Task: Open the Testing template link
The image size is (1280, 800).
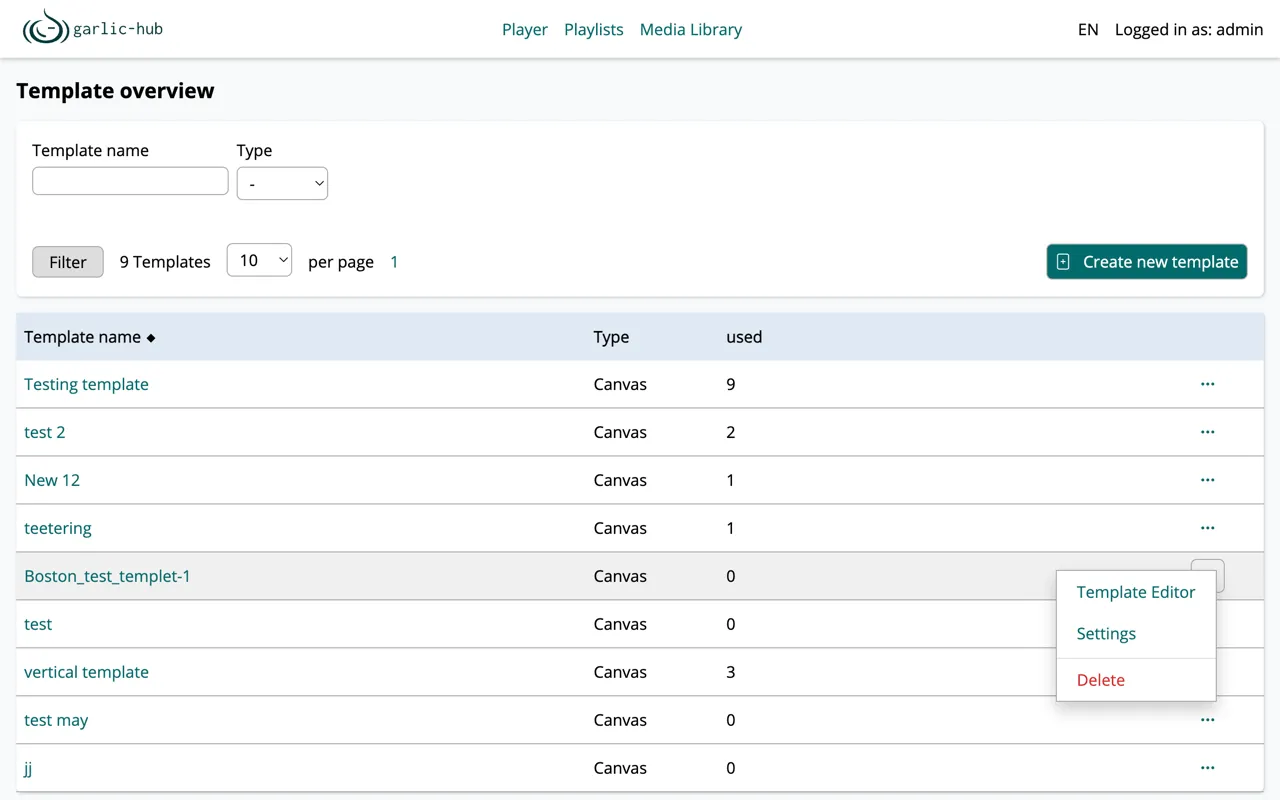Action: point(86,384)
